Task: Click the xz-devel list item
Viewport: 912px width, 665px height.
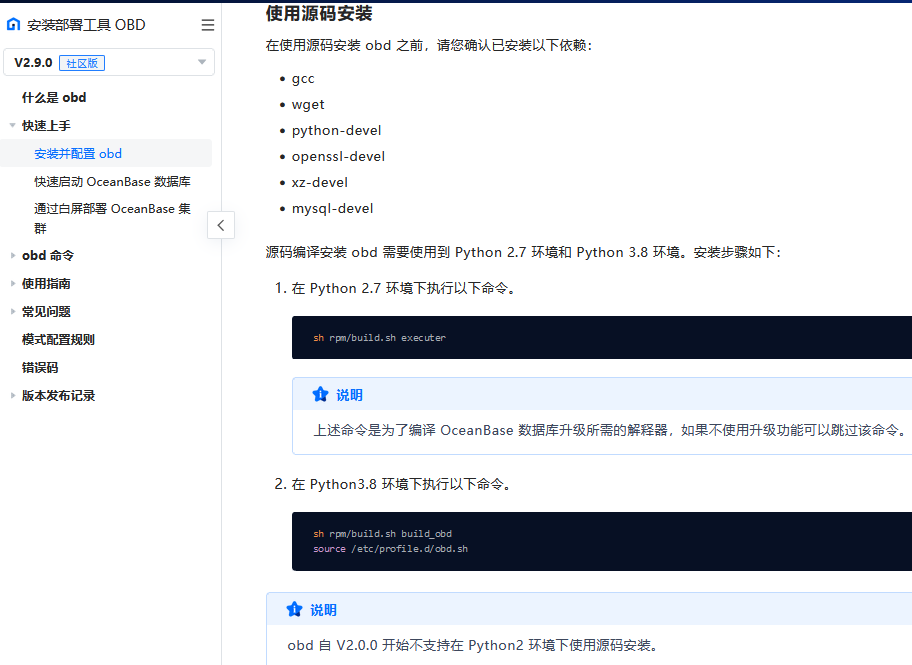Action: pyautogui.click(x=320, y=183)
